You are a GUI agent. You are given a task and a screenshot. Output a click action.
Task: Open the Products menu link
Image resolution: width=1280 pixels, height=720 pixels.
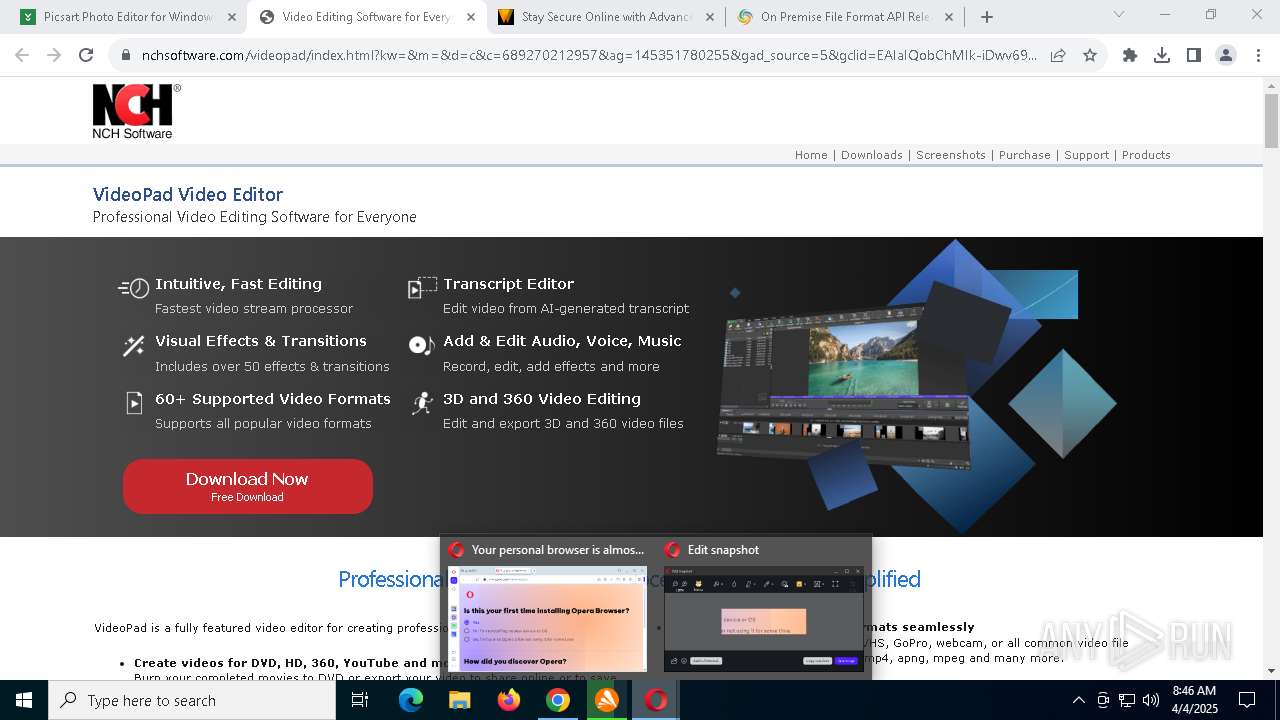[1146, 155]
